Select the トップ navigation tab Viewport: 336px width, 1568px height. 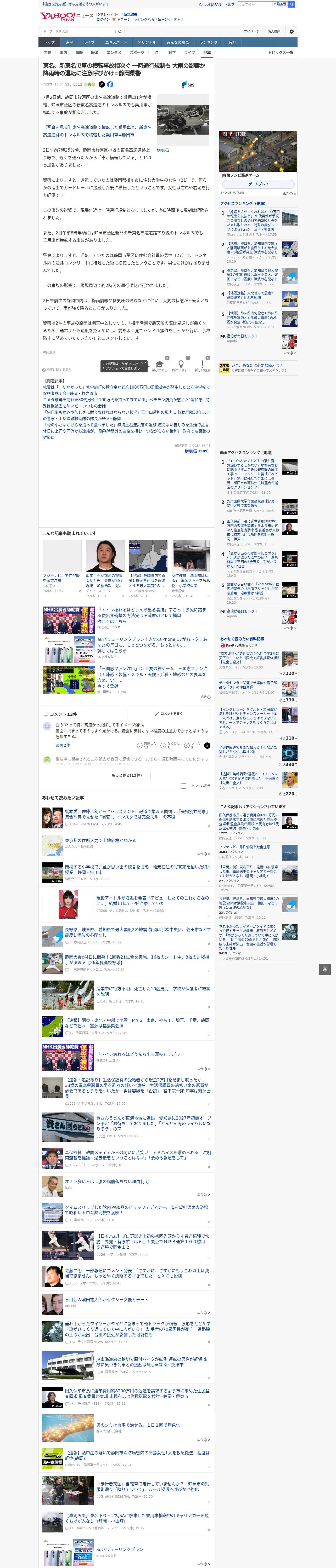(49, 43)
